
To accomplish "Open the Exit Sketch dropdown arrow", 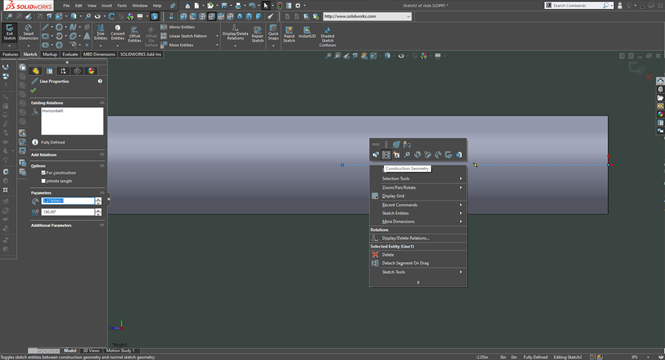I will pos(9,46).
